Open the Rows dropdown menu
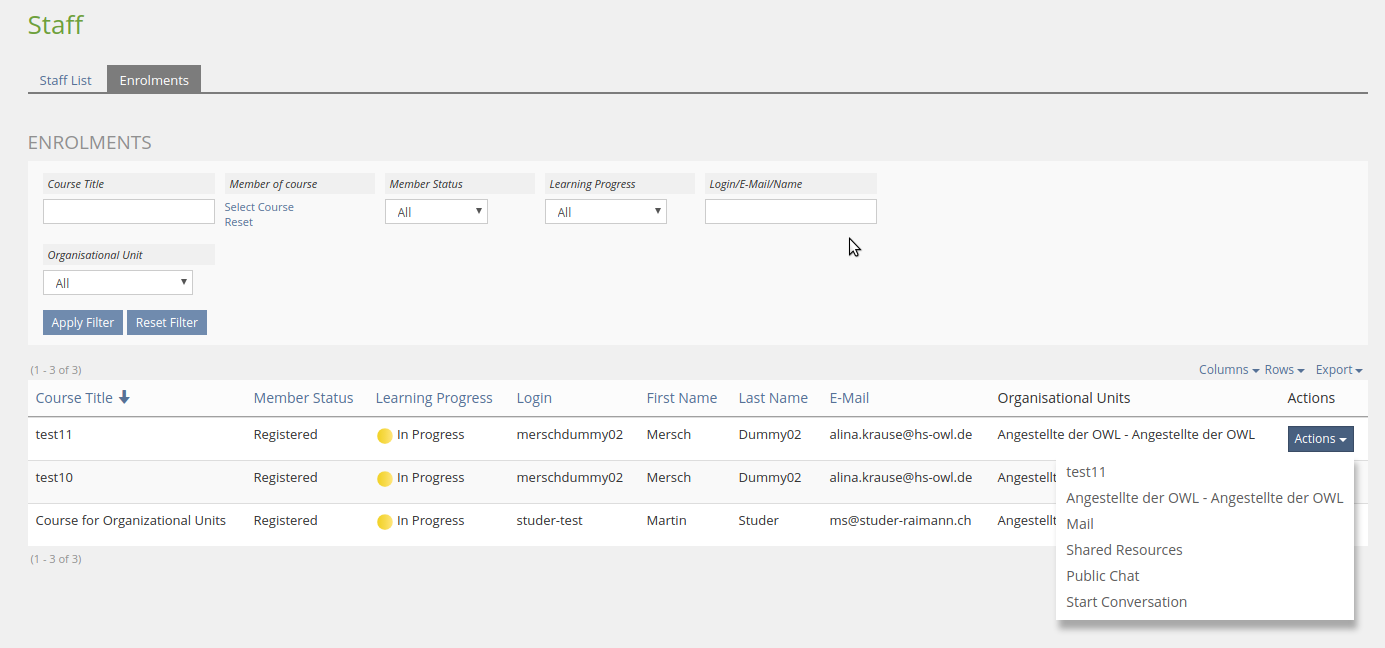The width and height of the screenshot is (1385, 648). pyautogui.click(x=1284, y=370)
